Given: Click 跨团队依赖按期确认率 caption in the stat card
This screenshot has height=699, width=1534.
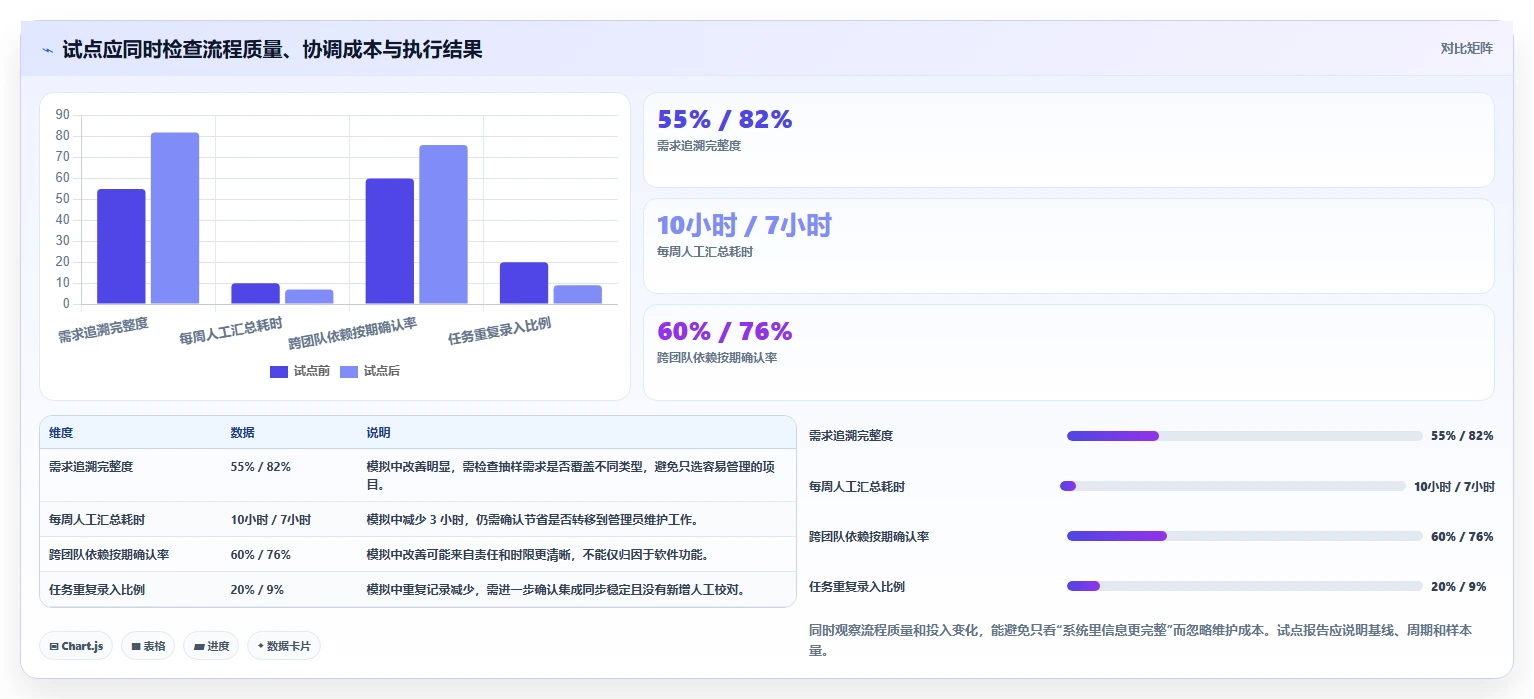Looking at the screenshot, I should point(717,358).
